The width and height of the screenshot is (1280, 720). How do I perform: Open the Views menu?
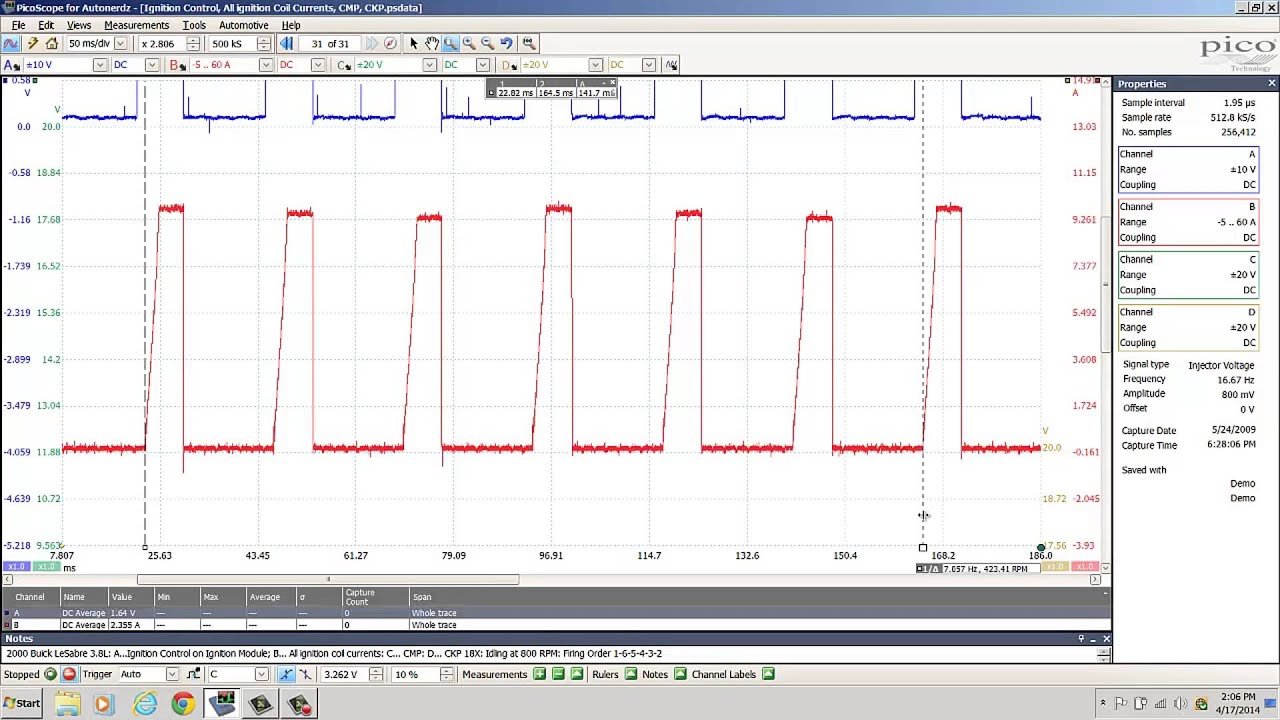[78, 25]
